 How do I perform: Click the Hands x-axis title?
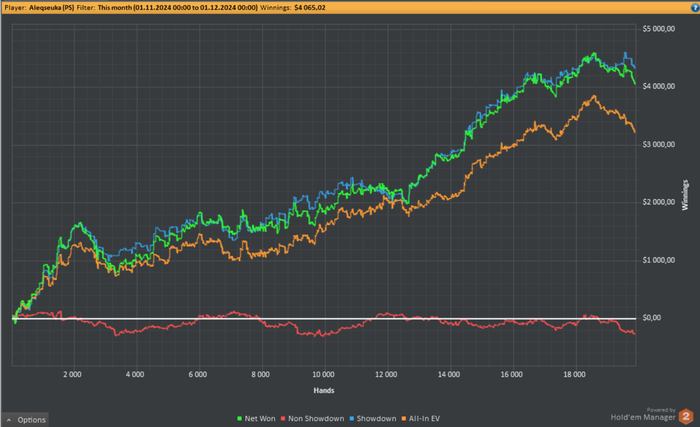point(324,390)
